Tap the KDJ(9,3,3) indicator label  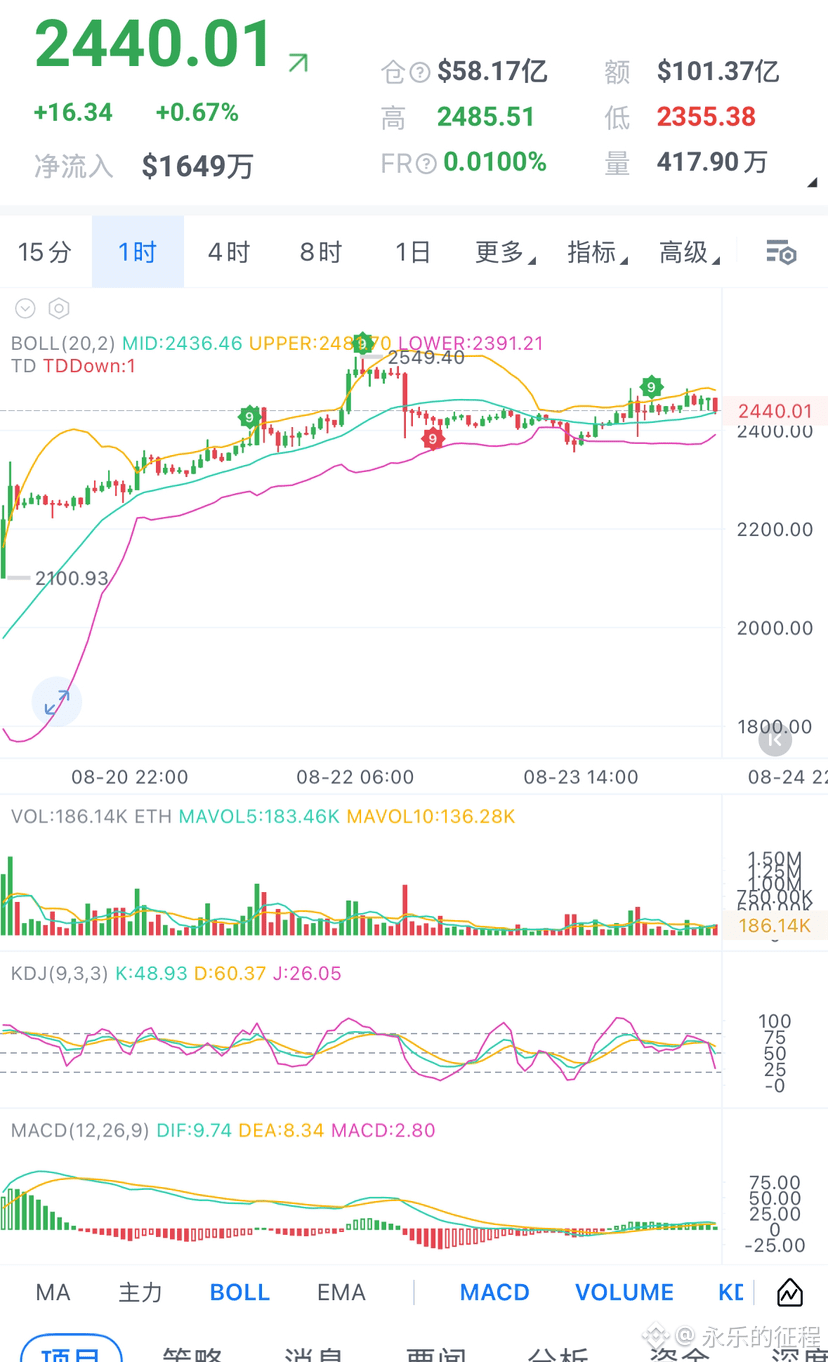coord(59,973)
